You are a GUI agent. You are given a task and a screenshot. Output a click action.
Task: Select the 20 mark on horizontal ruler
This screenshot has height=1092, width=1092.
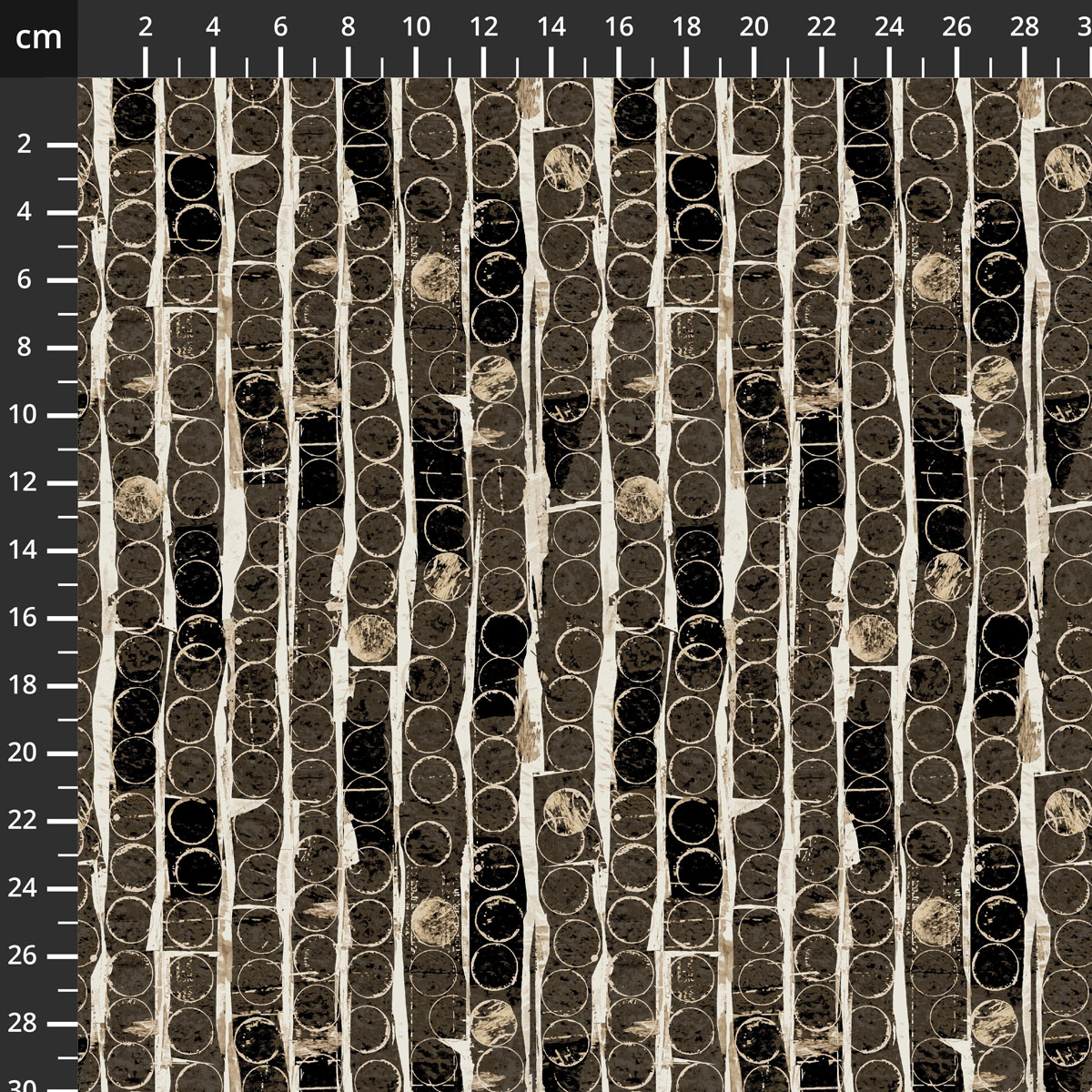[x=753, y=27]
